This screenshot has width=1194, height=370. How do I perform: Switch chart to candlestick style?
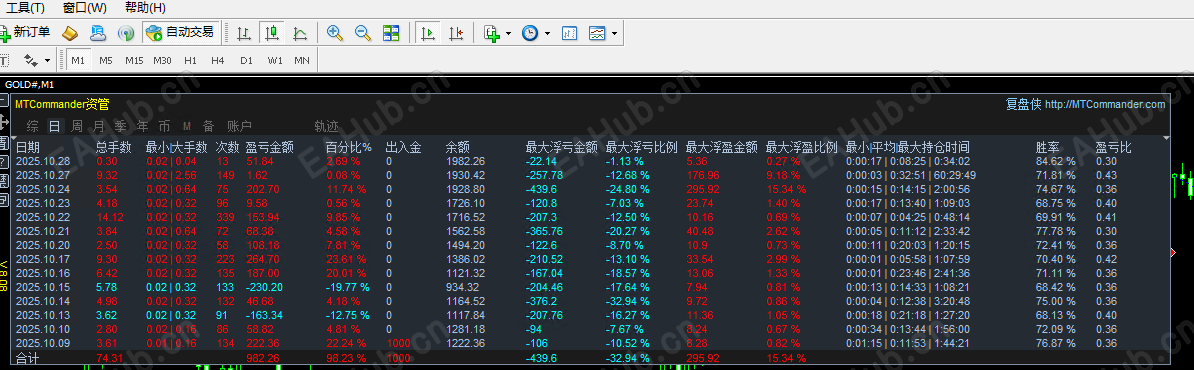click(272, 33)
